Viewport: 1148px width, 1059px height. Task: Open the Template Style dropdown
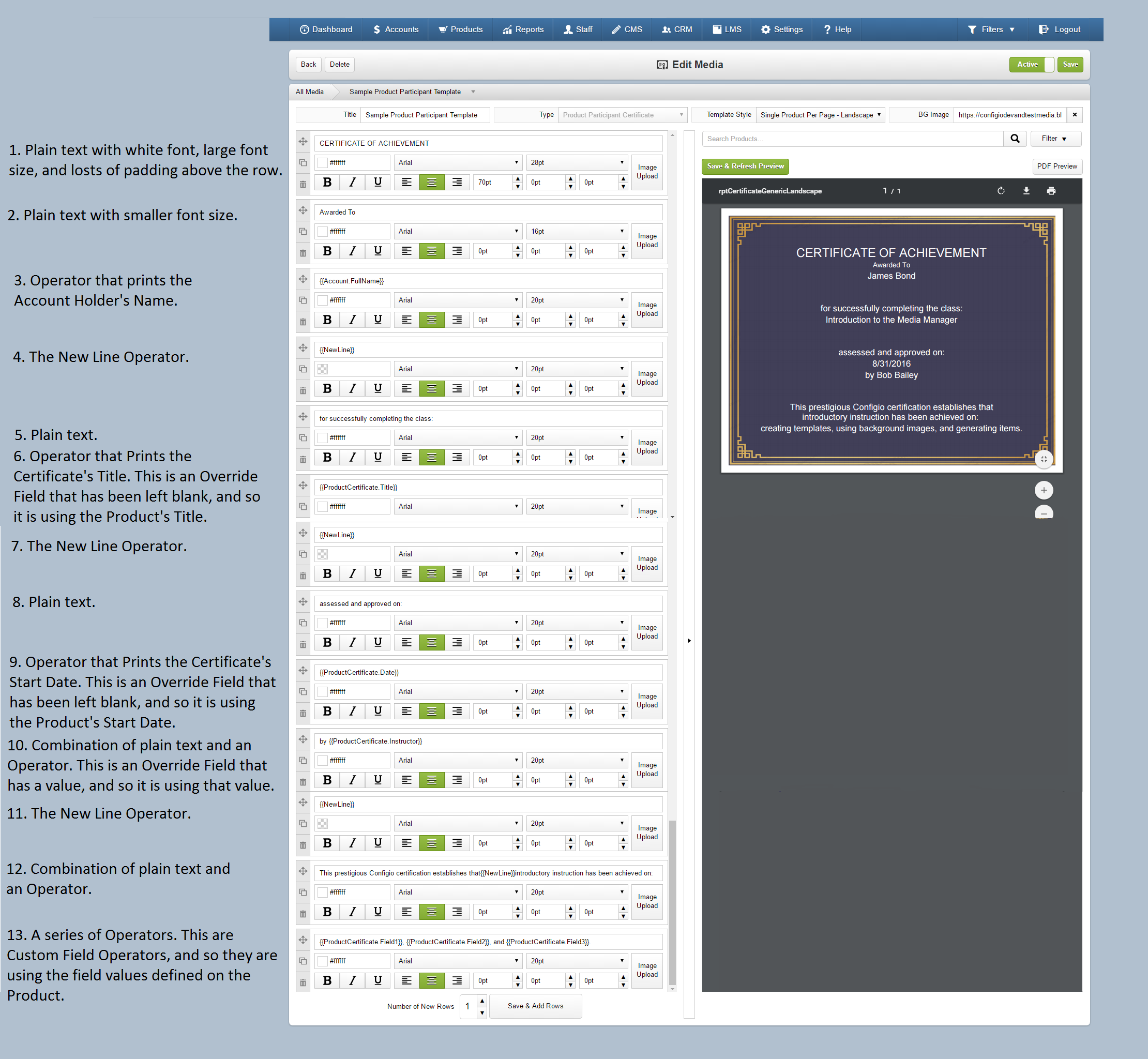820,115
